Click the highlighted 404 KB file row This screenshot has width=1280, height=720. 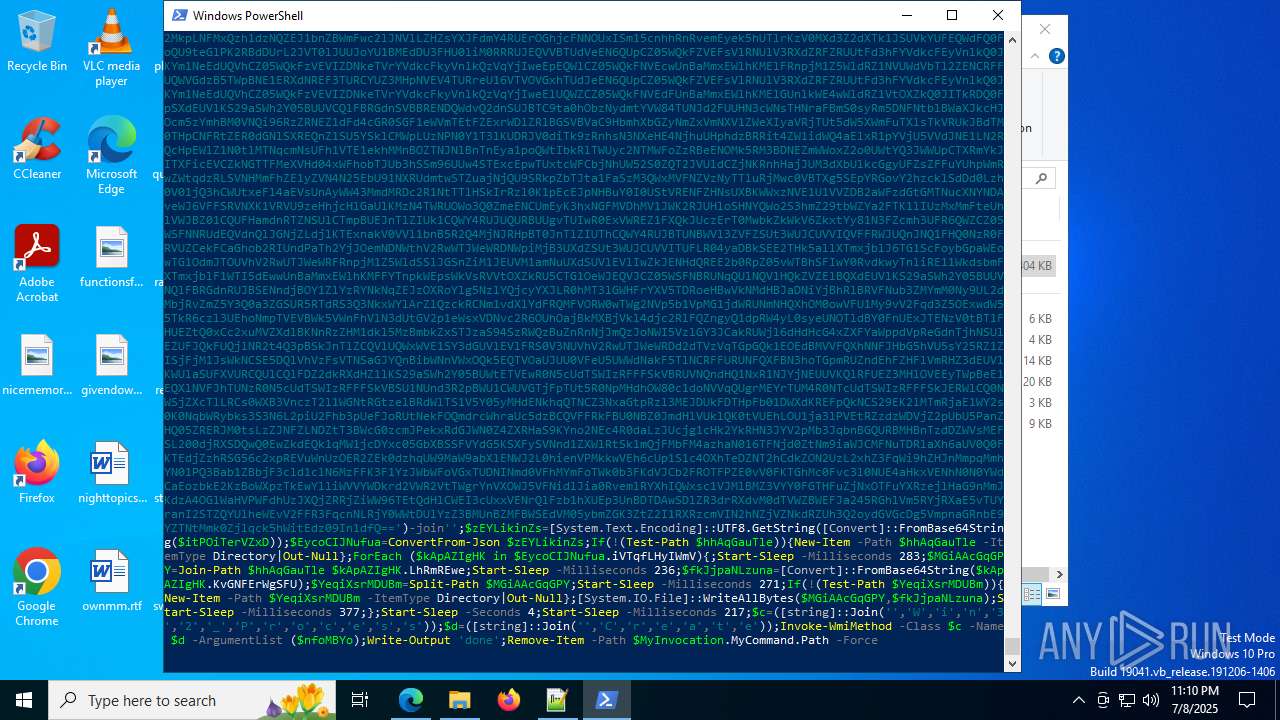pos(1040,266)
